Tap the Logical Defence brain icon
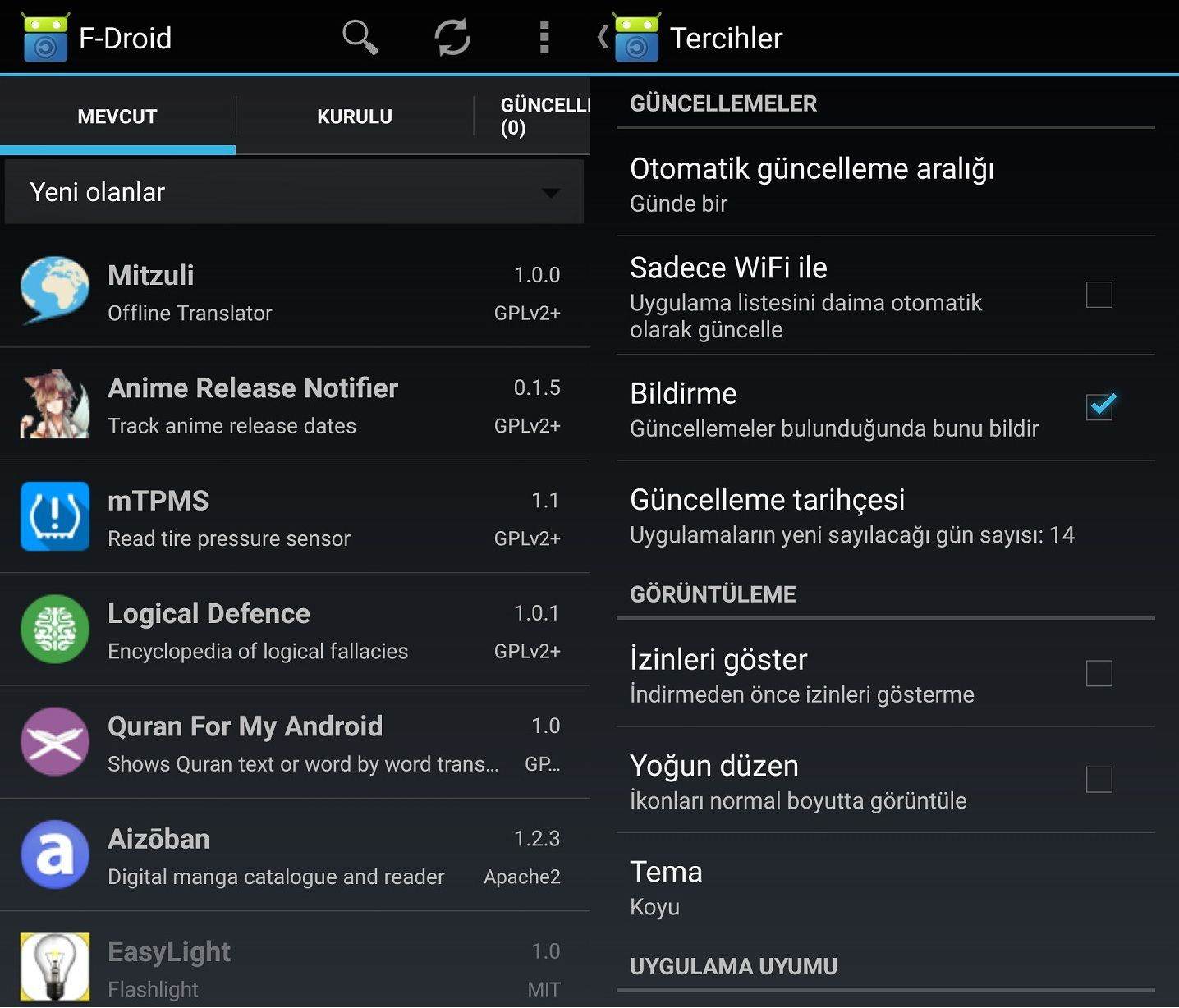 pos(55,629)
